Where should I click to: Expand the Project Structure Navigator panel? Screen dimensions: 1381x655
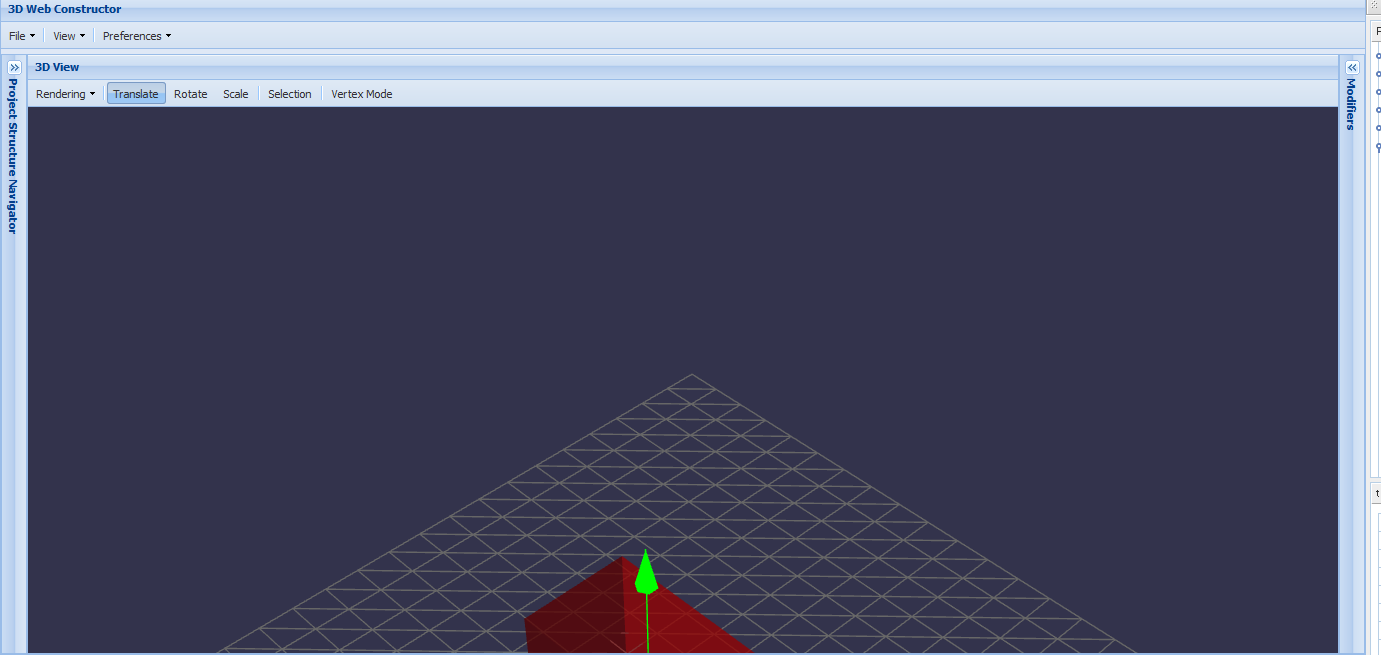coord(14,67)
